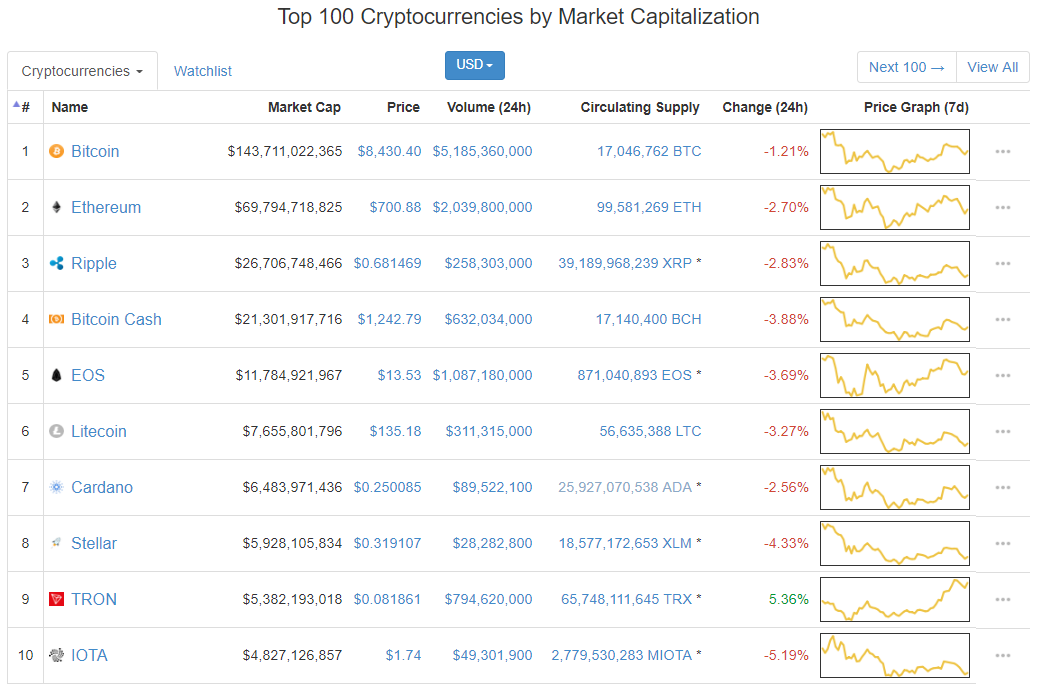1038x684 pixels.
Task: Click Ethereum price $700.88
Action: (x=395, y=207)
